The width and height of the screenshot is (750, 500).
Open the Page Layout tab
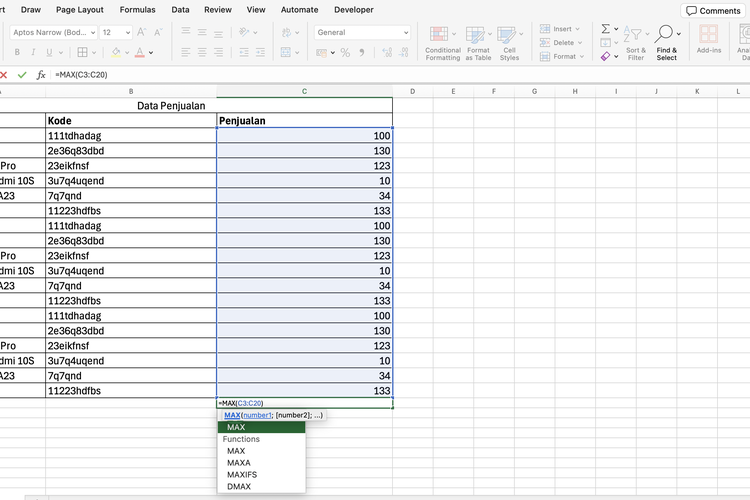pyautogui.click(x=80, y=9)
